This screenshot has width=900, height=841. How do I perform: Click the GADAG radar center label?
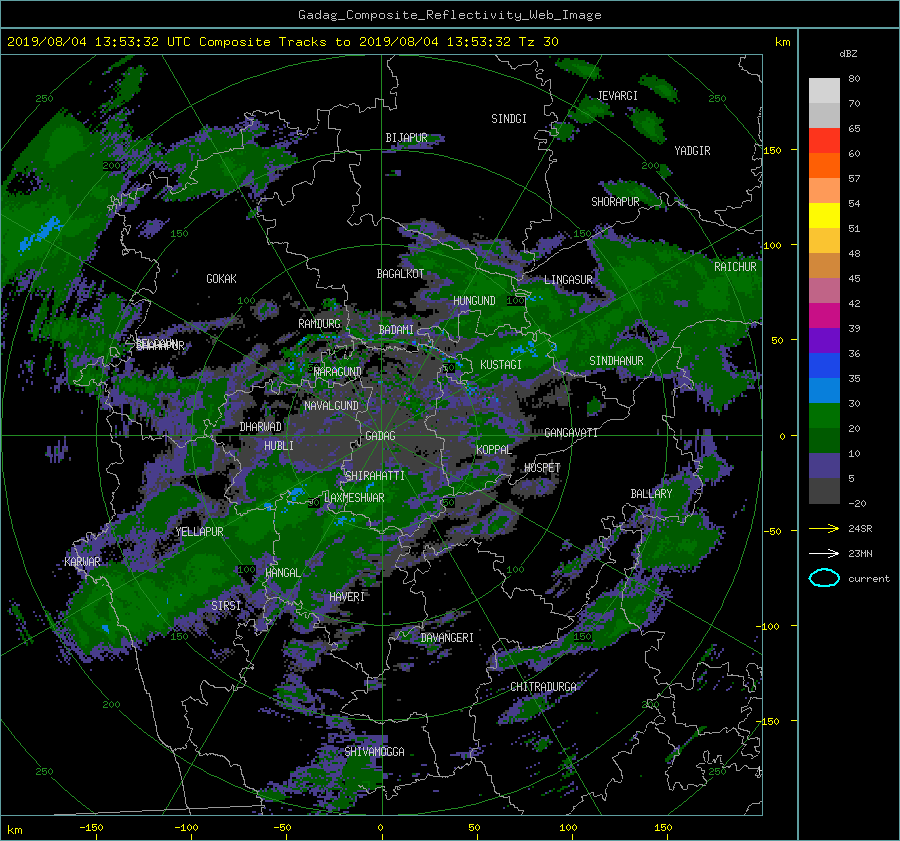[380, 436]
